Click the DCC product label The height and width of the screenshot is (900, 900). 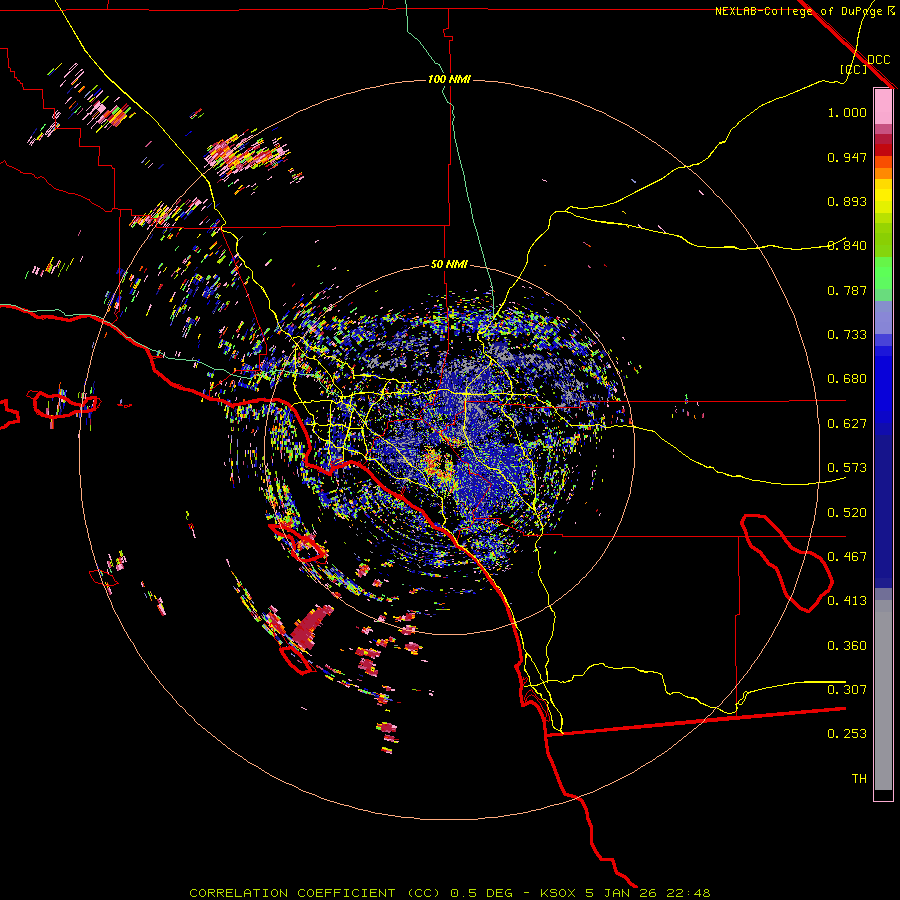coord(878,60)
